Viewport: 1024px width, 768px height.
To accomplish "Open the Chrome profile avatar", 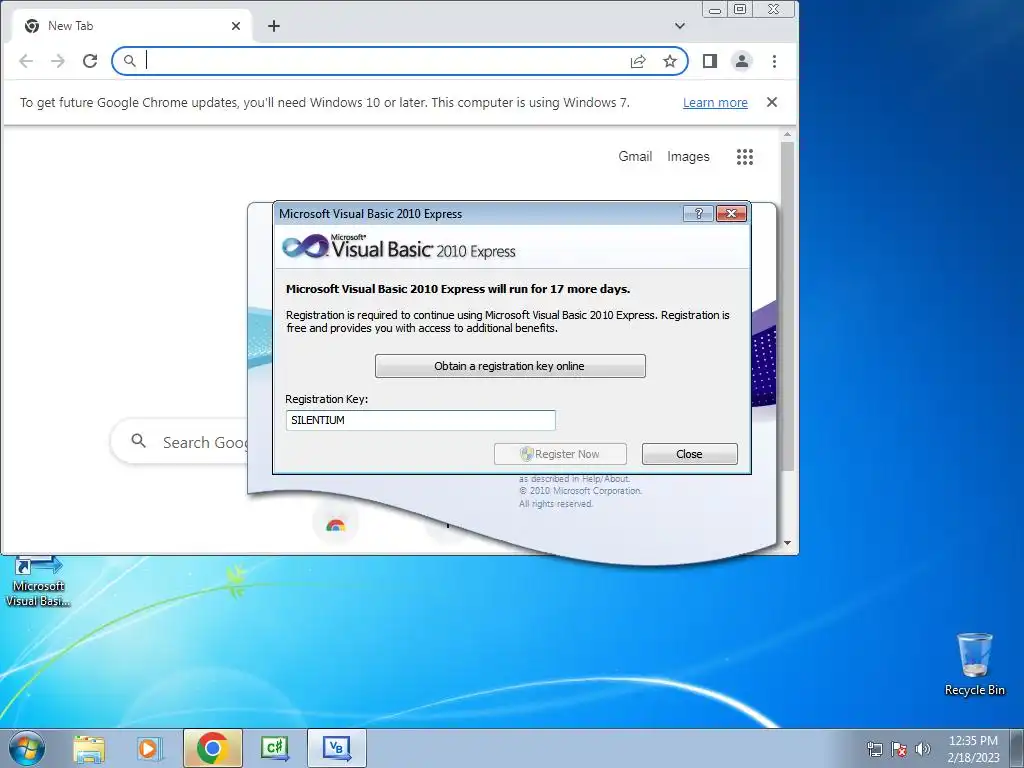I will pyautogui.click(x=742, y=61).
